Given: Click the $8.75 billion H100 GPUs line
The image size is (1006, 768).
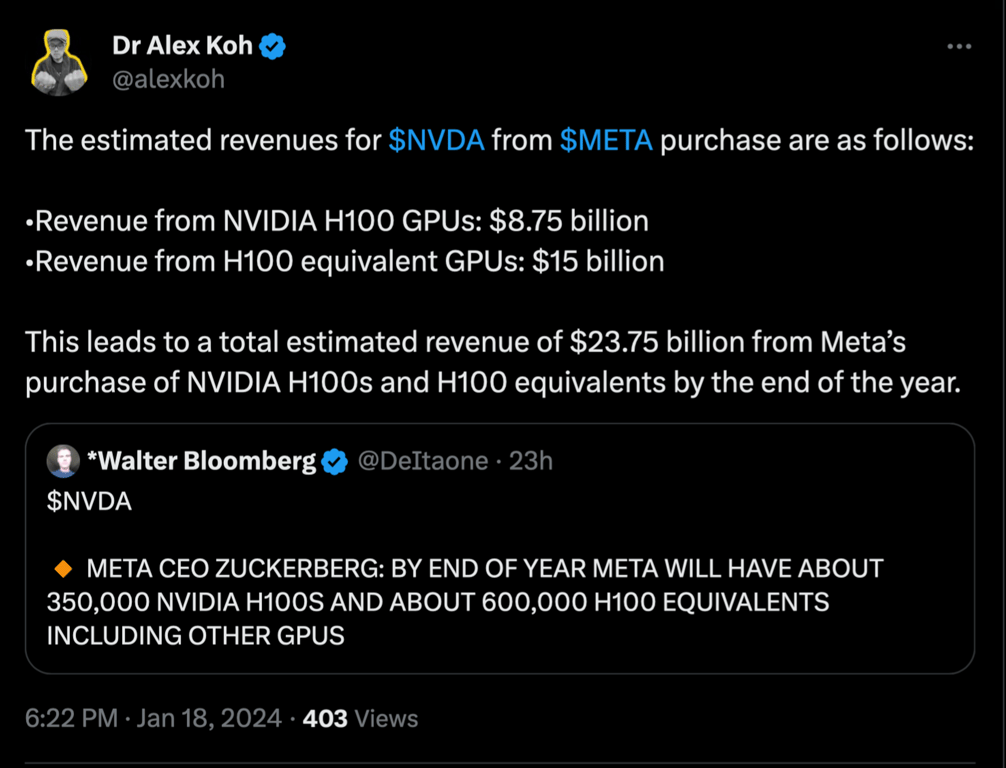Looking at the screenshot, I should (336, 220).
